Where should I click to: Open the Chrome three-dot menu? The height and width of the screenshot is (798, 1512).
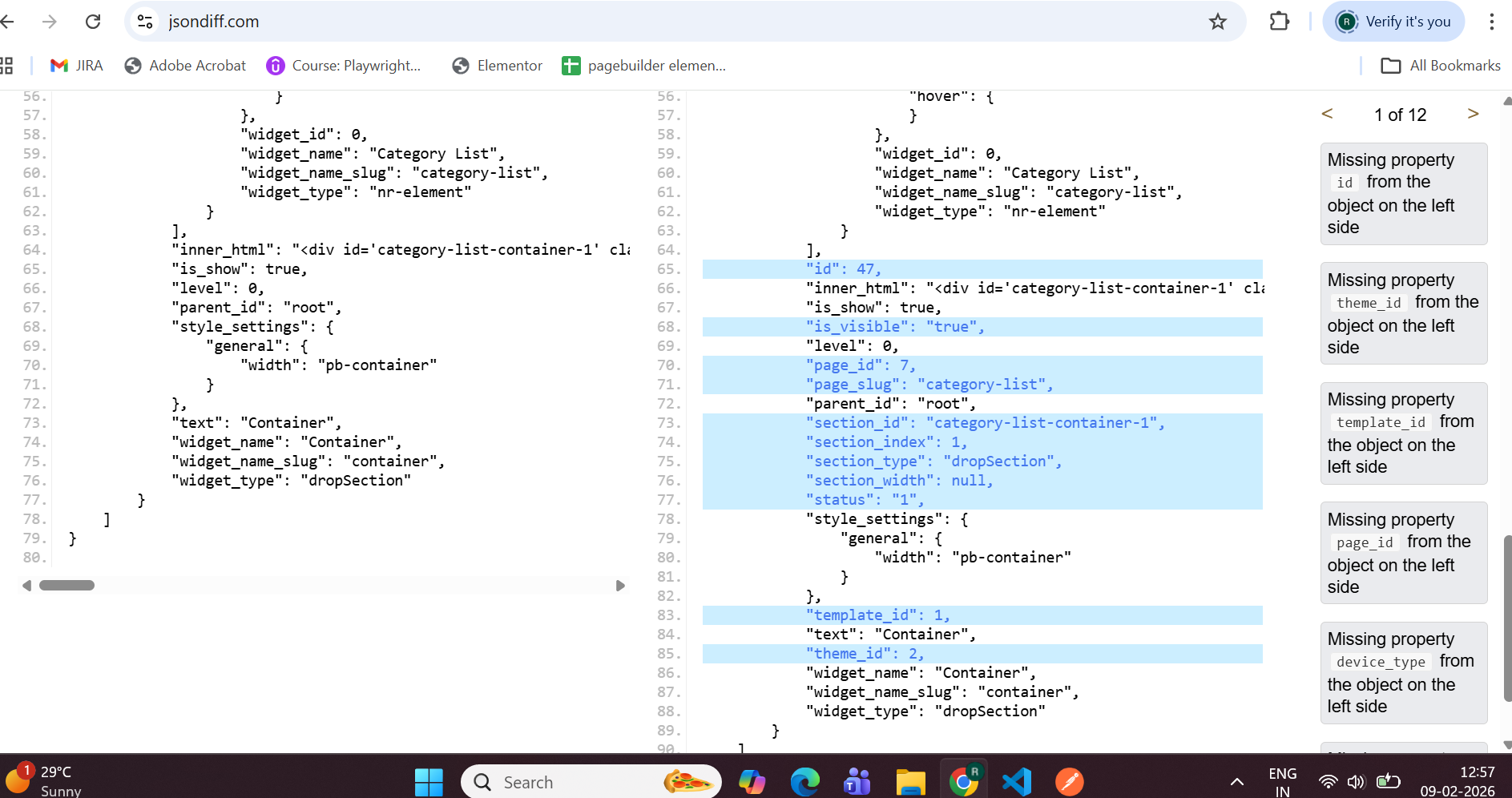1491,22
